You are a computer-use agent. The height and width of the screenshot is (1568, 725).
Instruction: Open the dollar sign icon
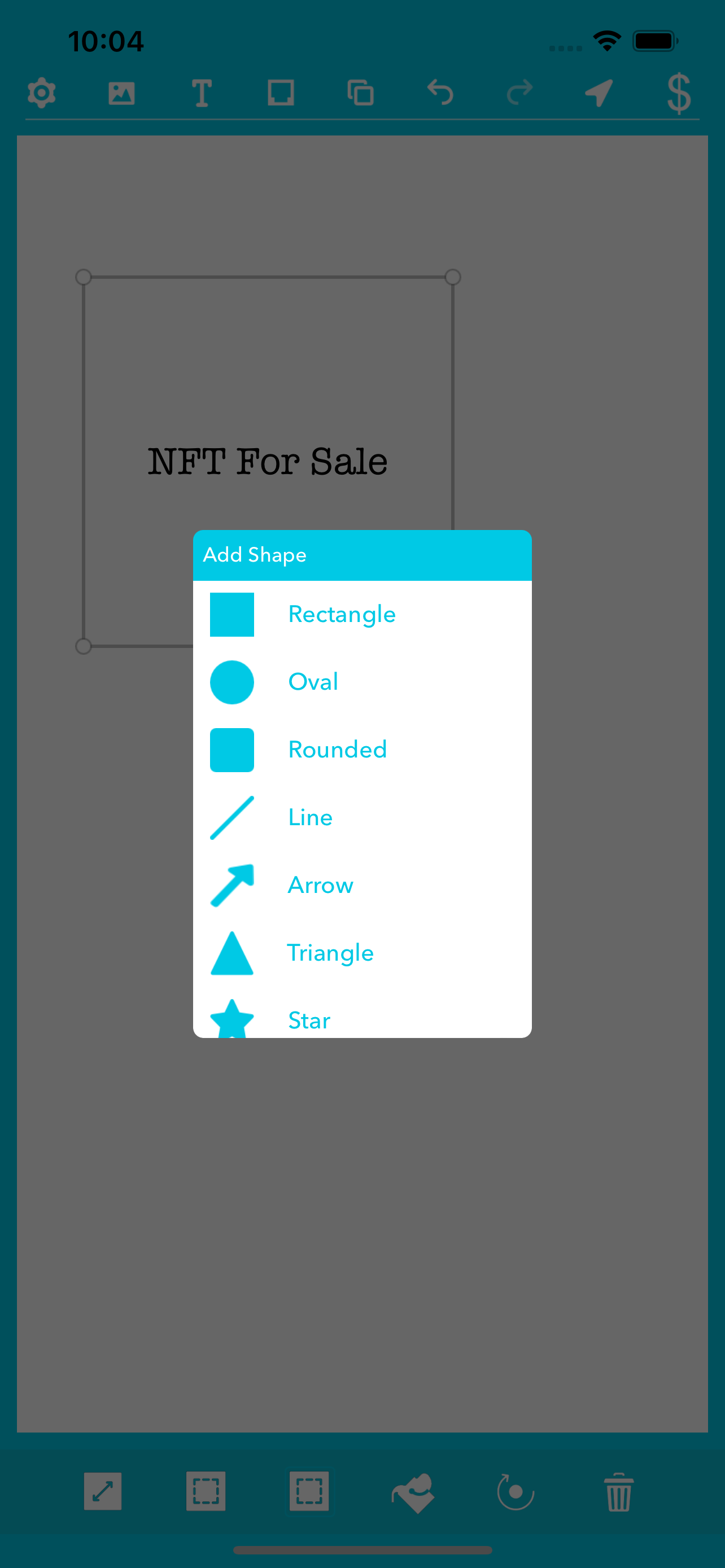(679, 93)
